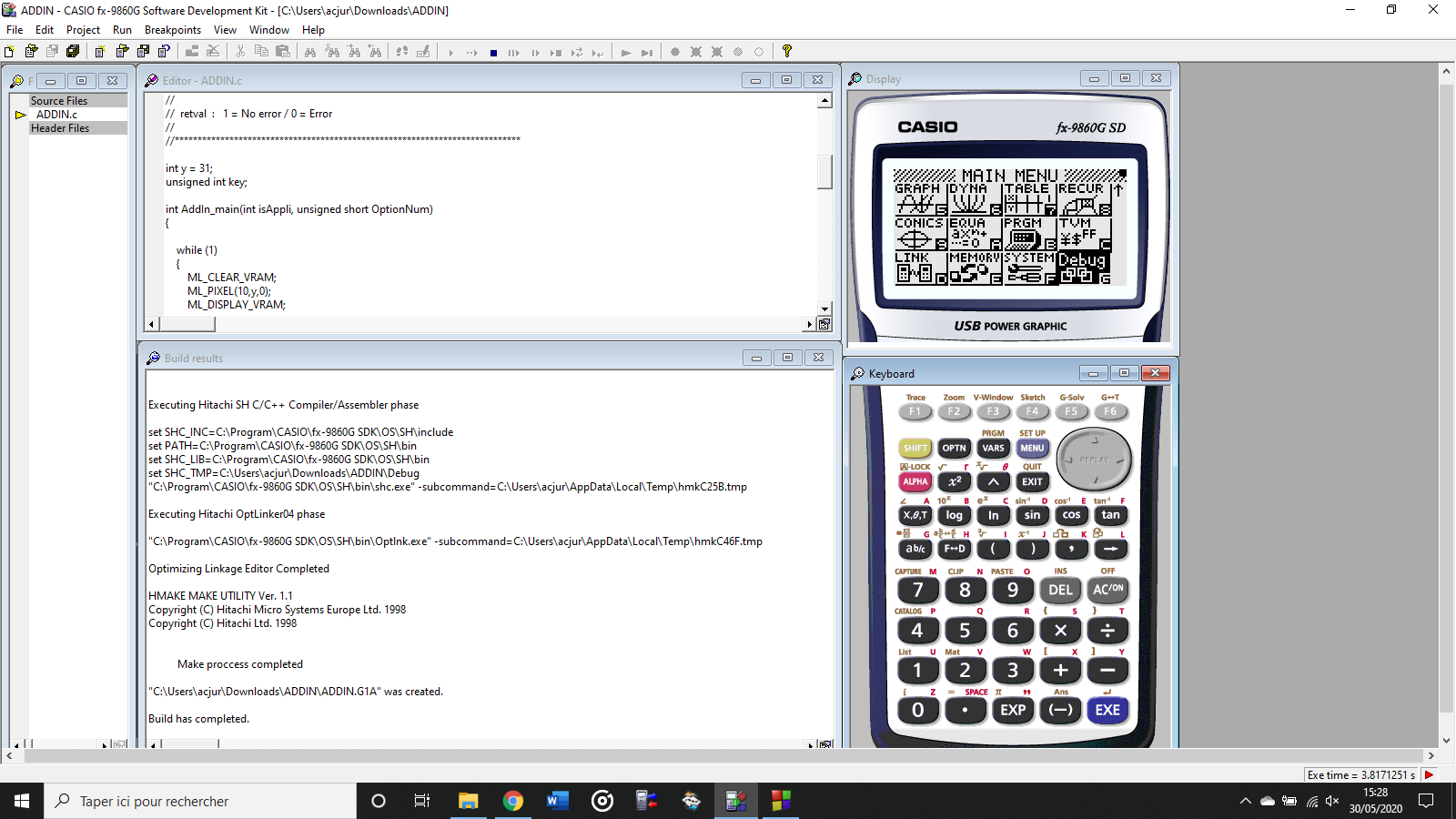Click the VARS key

click(x=993, y=448)
